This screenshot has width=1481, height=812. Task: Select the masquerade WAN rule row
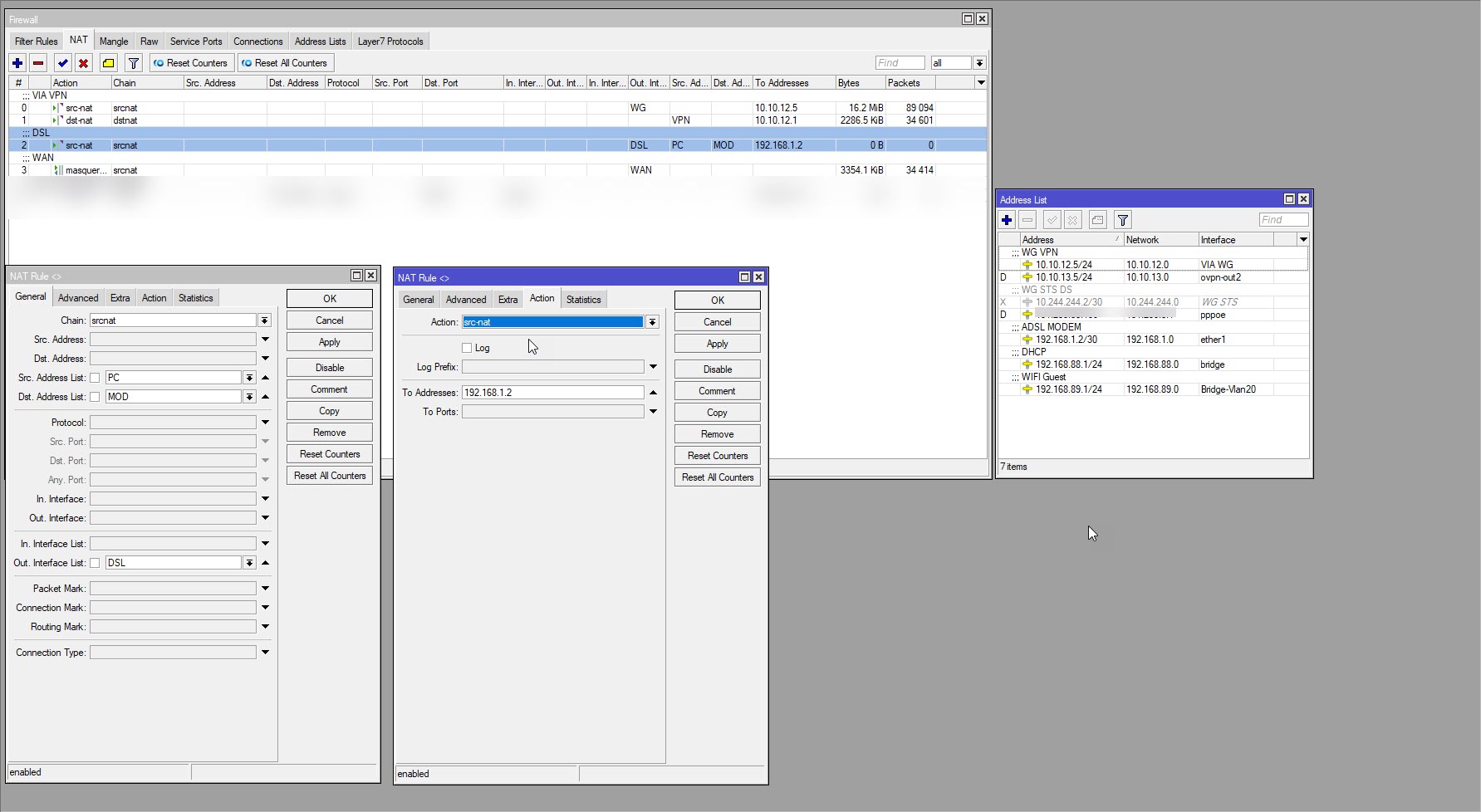(x=332, y=170)
